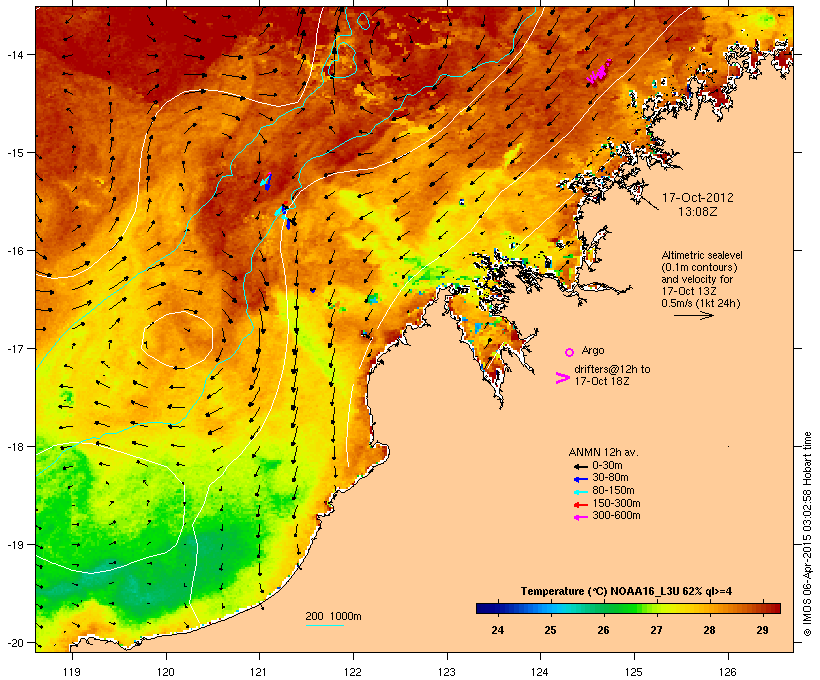Click the date label 17-Oct-2012
The height and width of the screenshot is (680, 820).
[698, 198]
